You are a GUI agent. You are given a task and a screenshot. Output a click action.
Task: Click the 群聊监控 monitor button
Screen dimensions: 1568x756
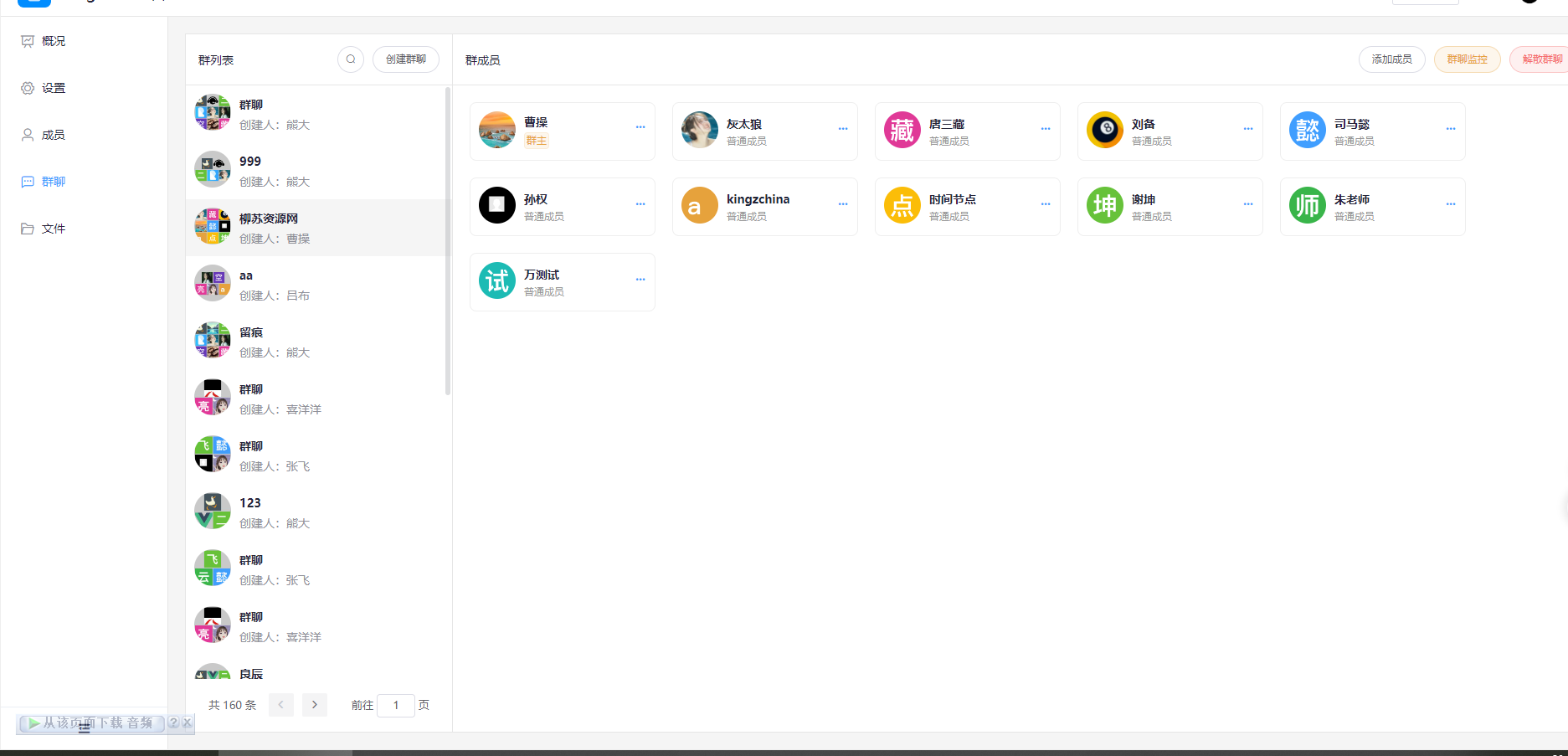(x=1467, y=59)
